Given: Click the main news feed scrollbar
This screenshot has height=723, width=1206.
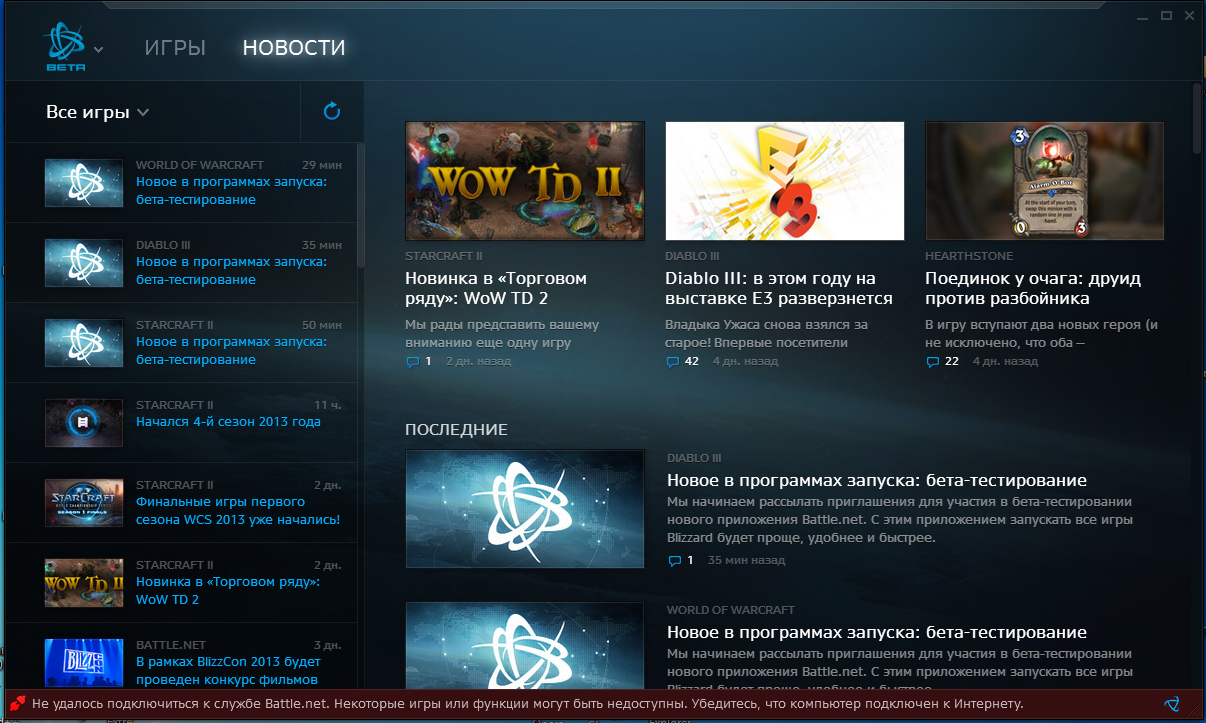Looking at the screenshot, I should click(x=1198, y=118).
